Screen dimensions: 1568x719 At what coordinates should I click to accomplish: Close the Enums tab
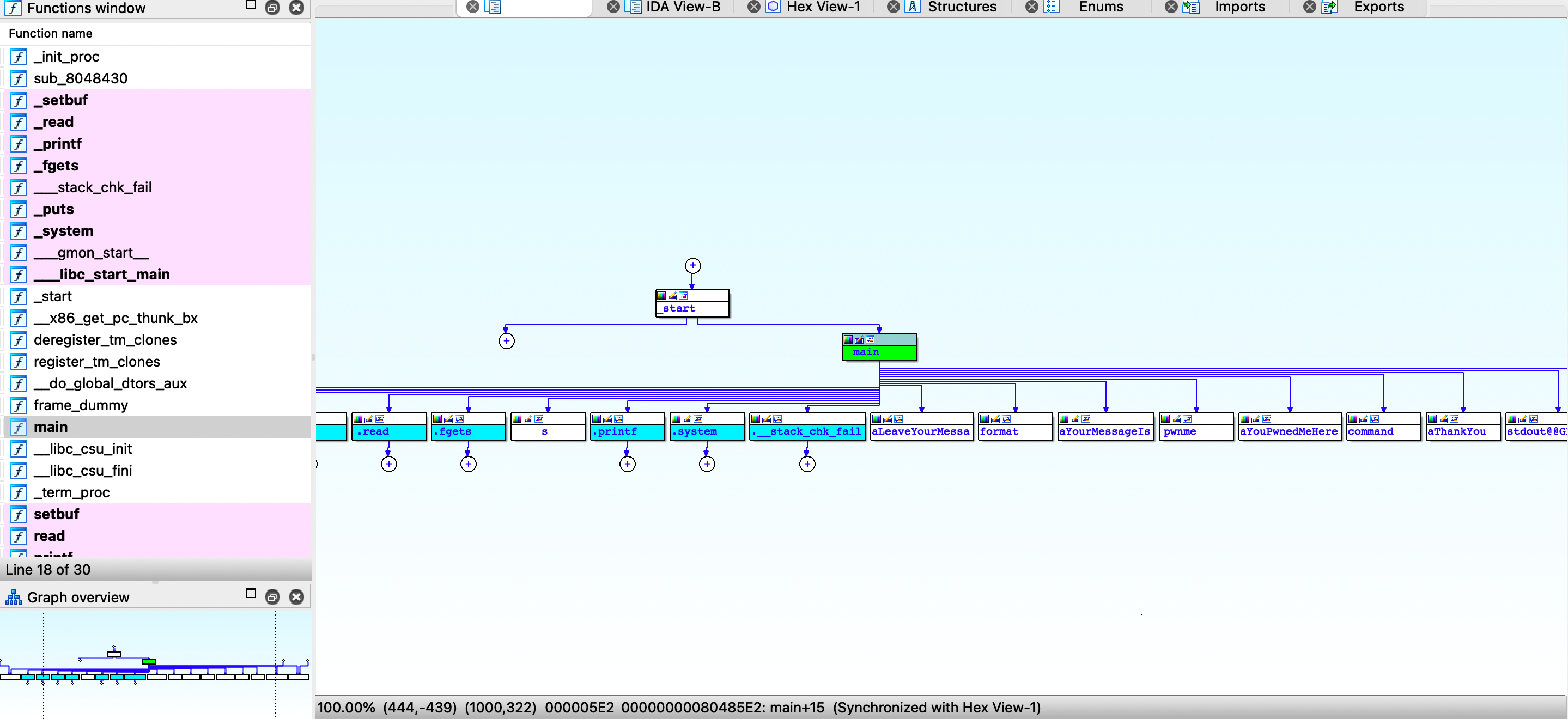click(x=1032, y=7)
